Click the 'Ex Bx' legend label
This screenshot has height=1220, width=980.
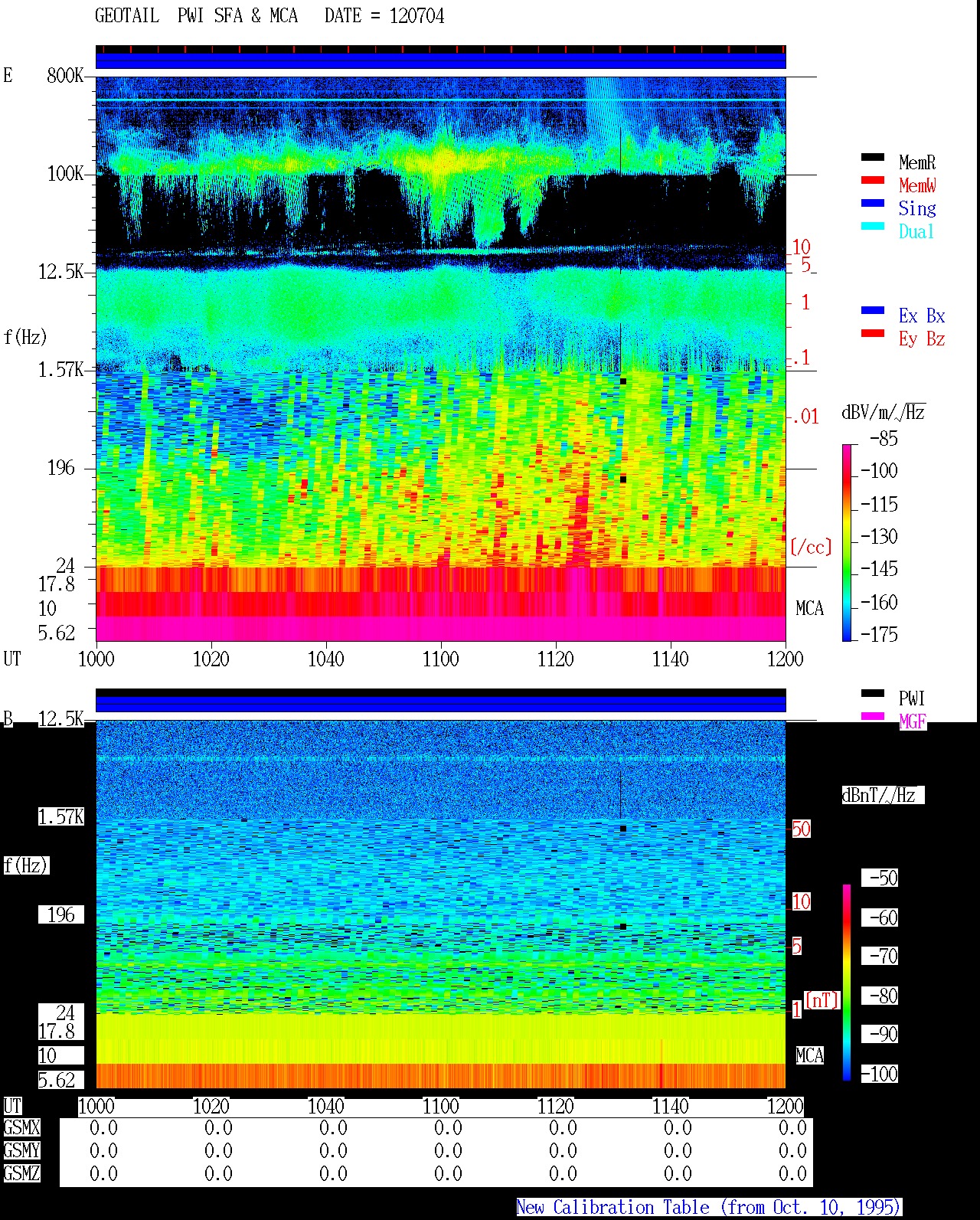coord(922,316)
